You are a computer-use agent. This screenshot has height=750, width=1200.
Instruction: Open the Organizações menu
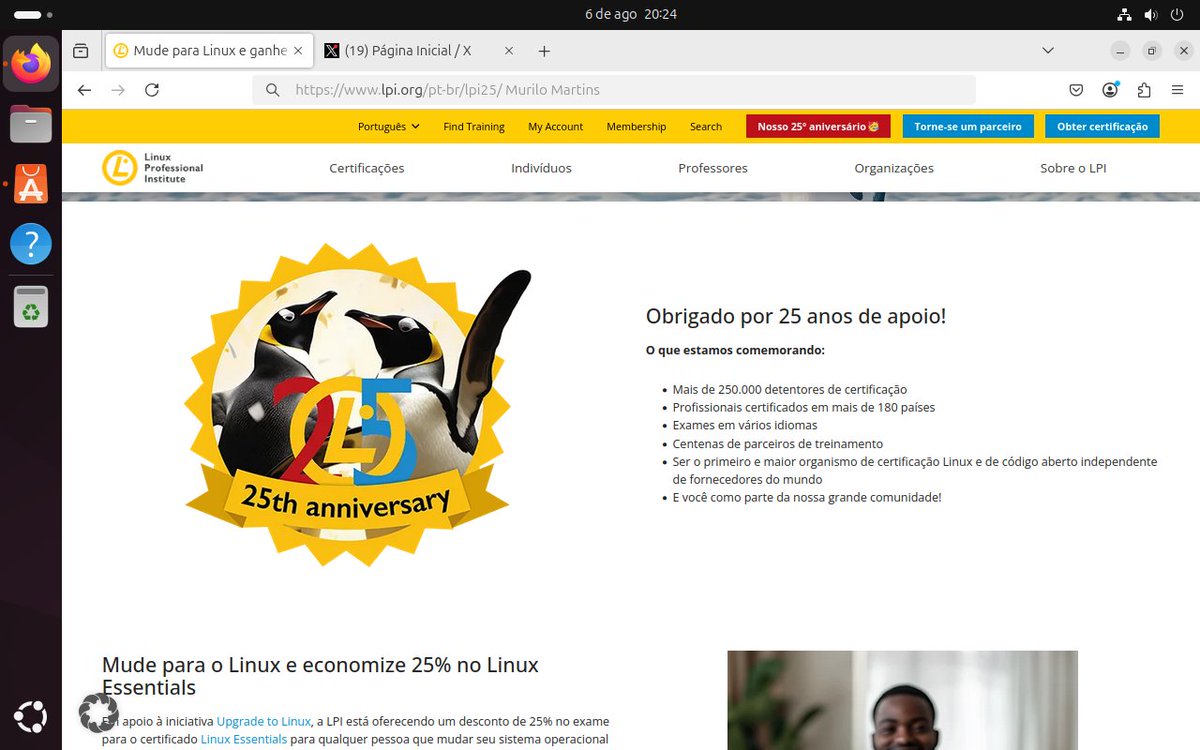[894, 168]
